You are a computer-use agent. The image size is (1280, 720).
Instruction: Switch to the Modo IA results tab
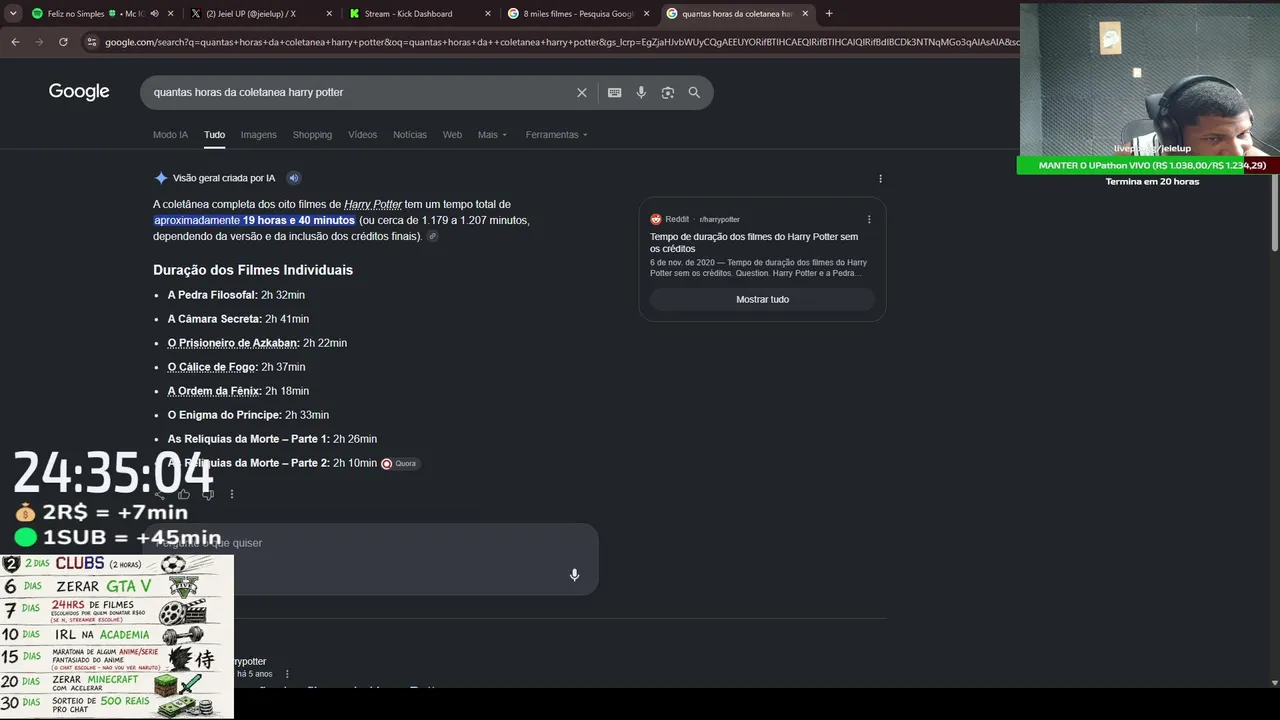170,135
